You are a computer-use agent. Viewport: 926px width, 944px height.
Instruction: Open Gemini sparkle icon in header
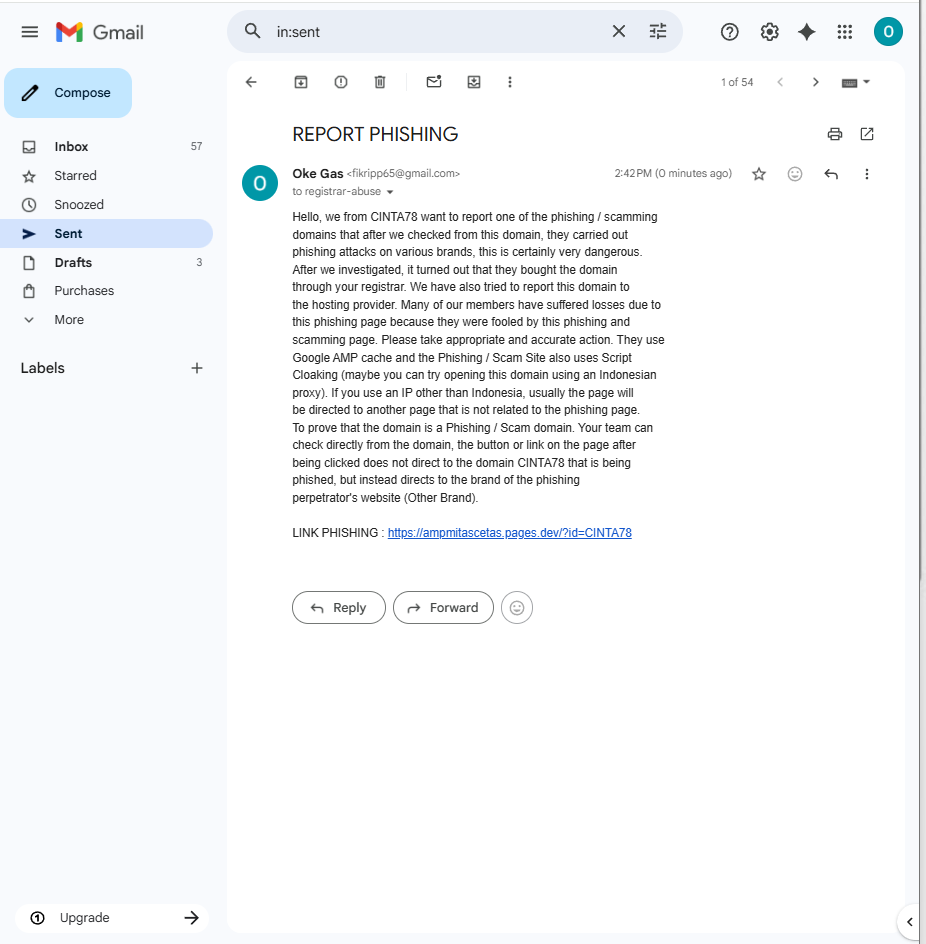pos(807,32)
